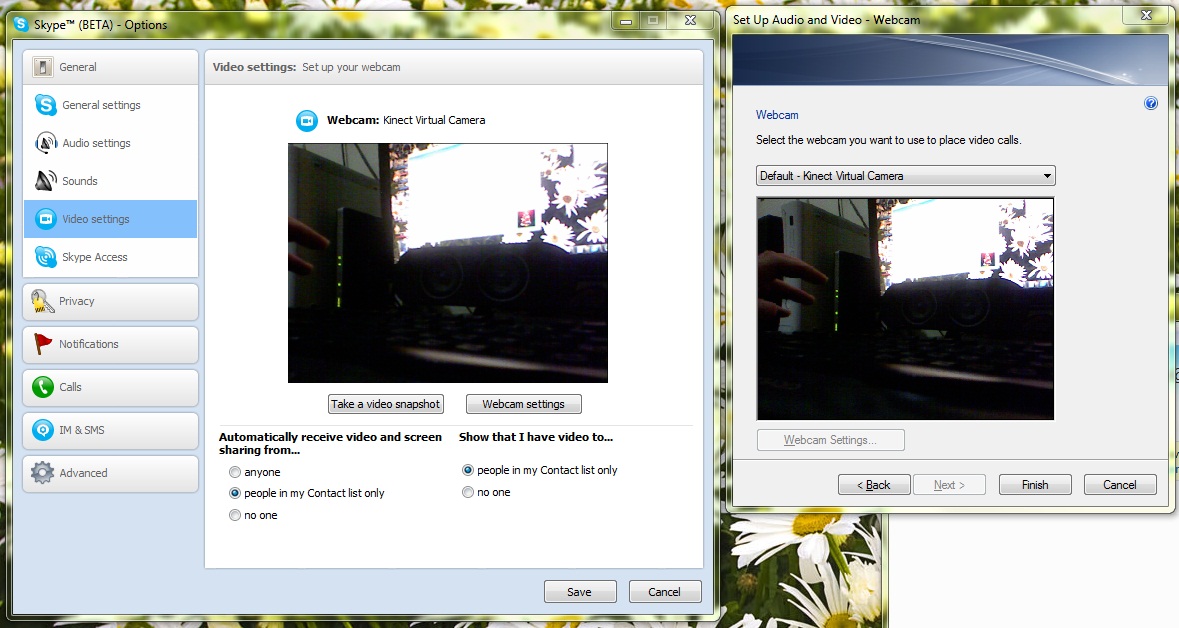
Task: Click the General section icon in the sidebar
Action: click(43, 67)
